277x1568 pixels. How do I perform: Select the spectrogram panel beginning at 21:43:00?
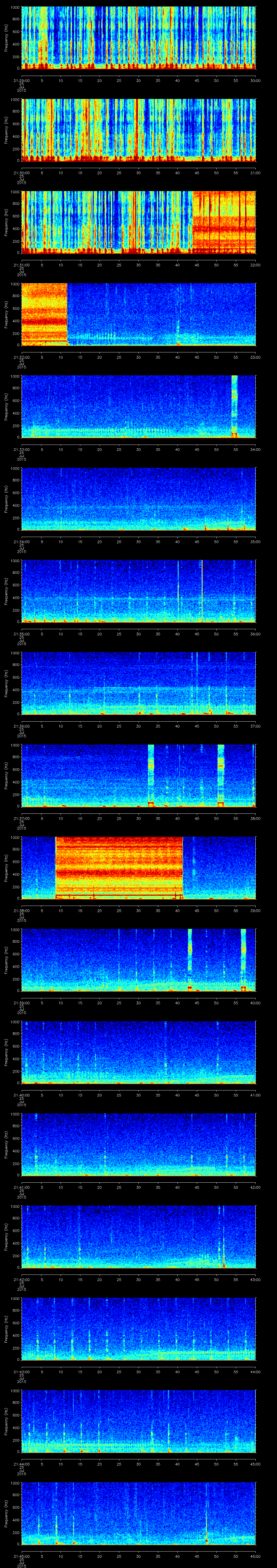tap(139, 1329)
